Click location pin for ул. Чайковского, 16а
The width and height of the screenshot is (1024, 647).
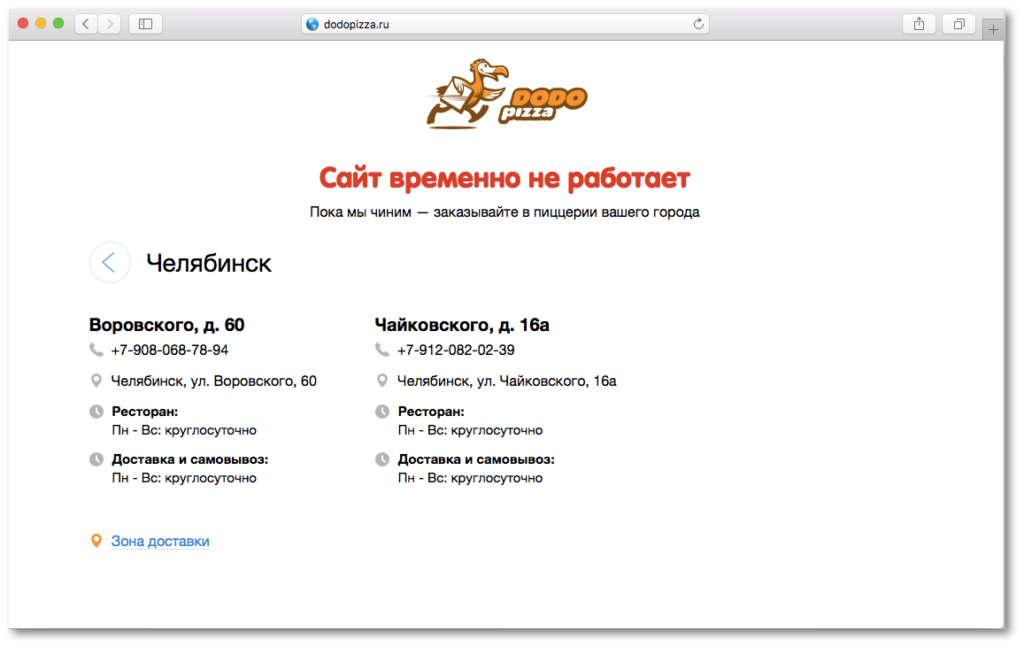382,381
